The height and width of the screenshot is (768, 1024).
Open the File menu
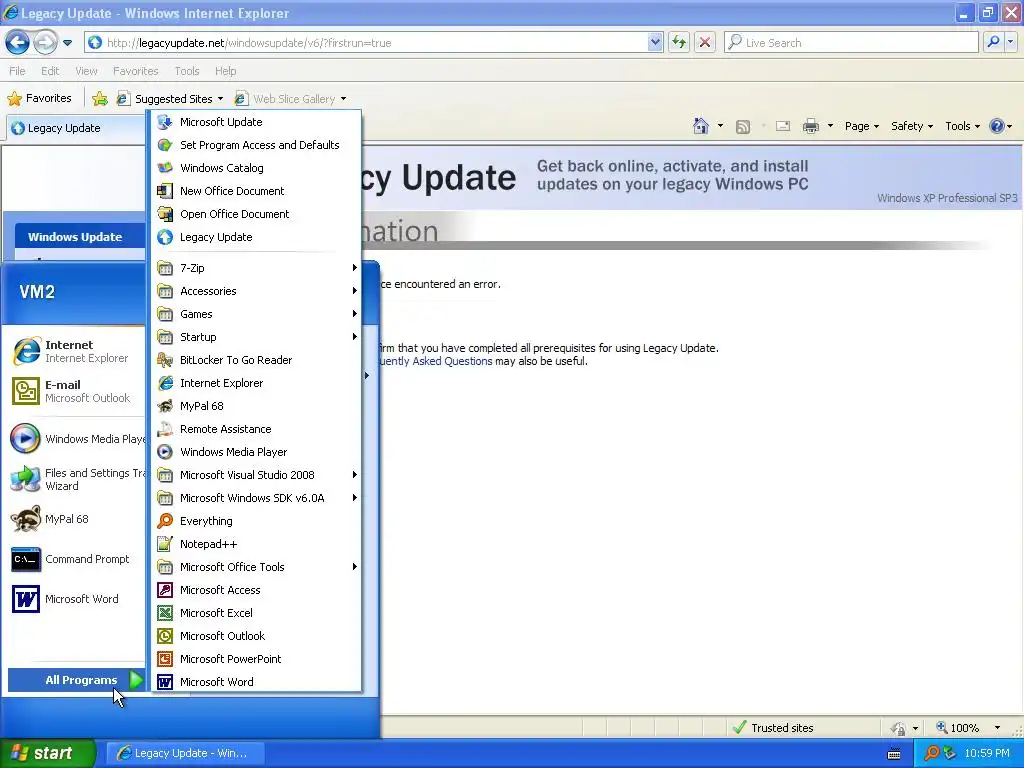[x=18, y=71]
